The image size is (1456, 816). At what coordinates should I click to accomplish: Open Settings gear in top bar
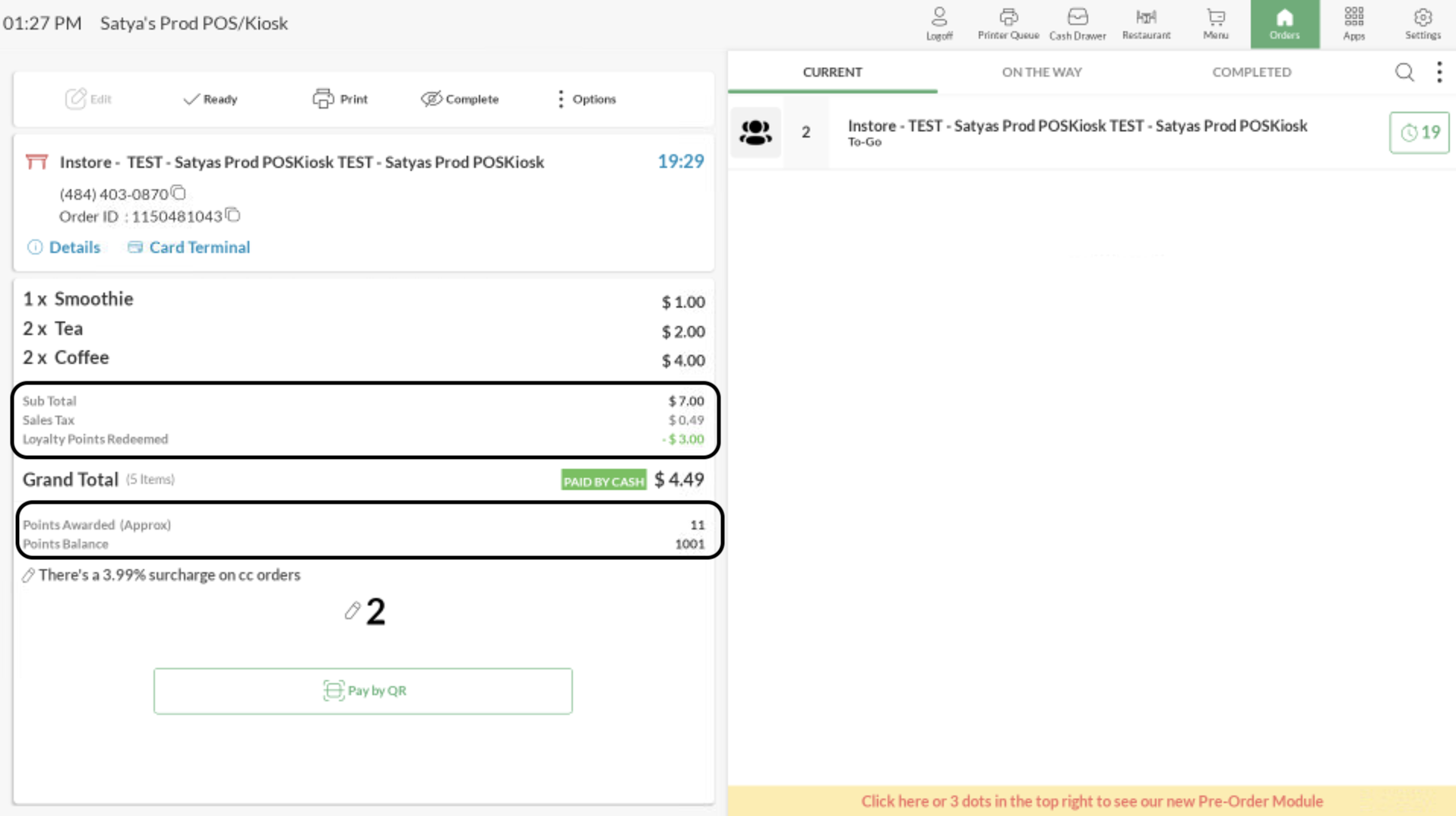1423,24
